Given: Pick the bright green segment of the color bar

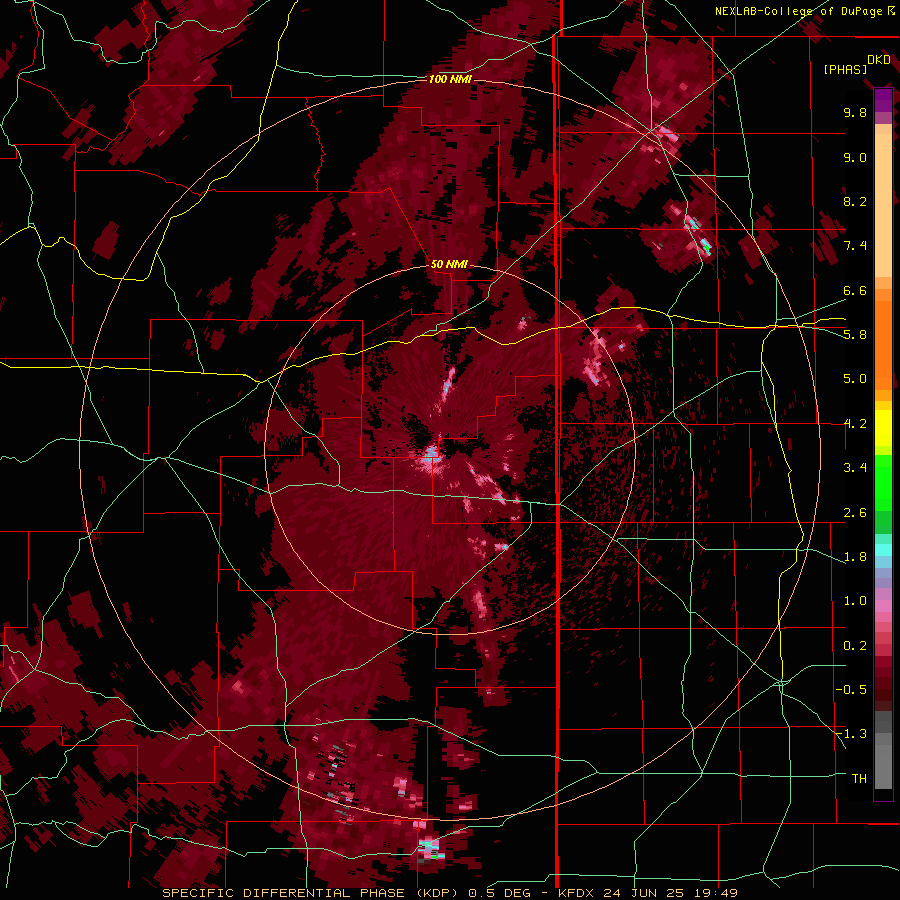Looking at the screenshot, I should pos(883,482).
